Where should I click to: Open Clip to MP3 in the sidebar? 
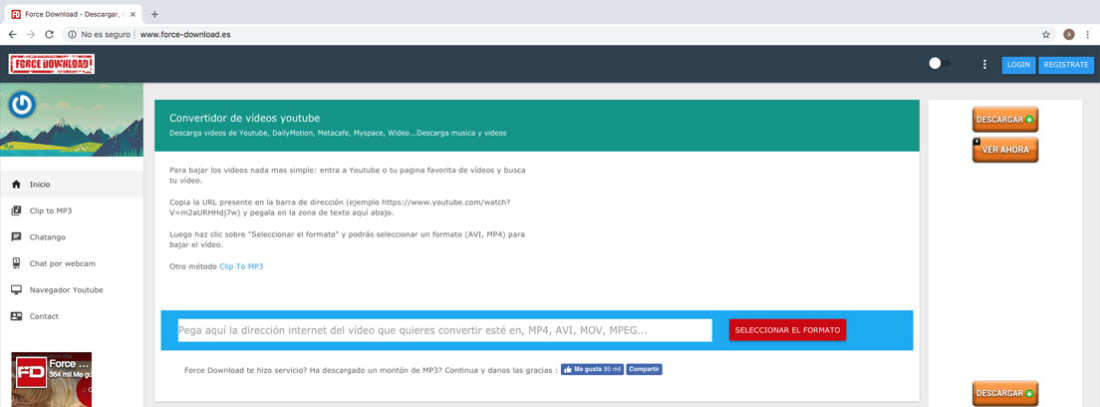coord(72,211)
